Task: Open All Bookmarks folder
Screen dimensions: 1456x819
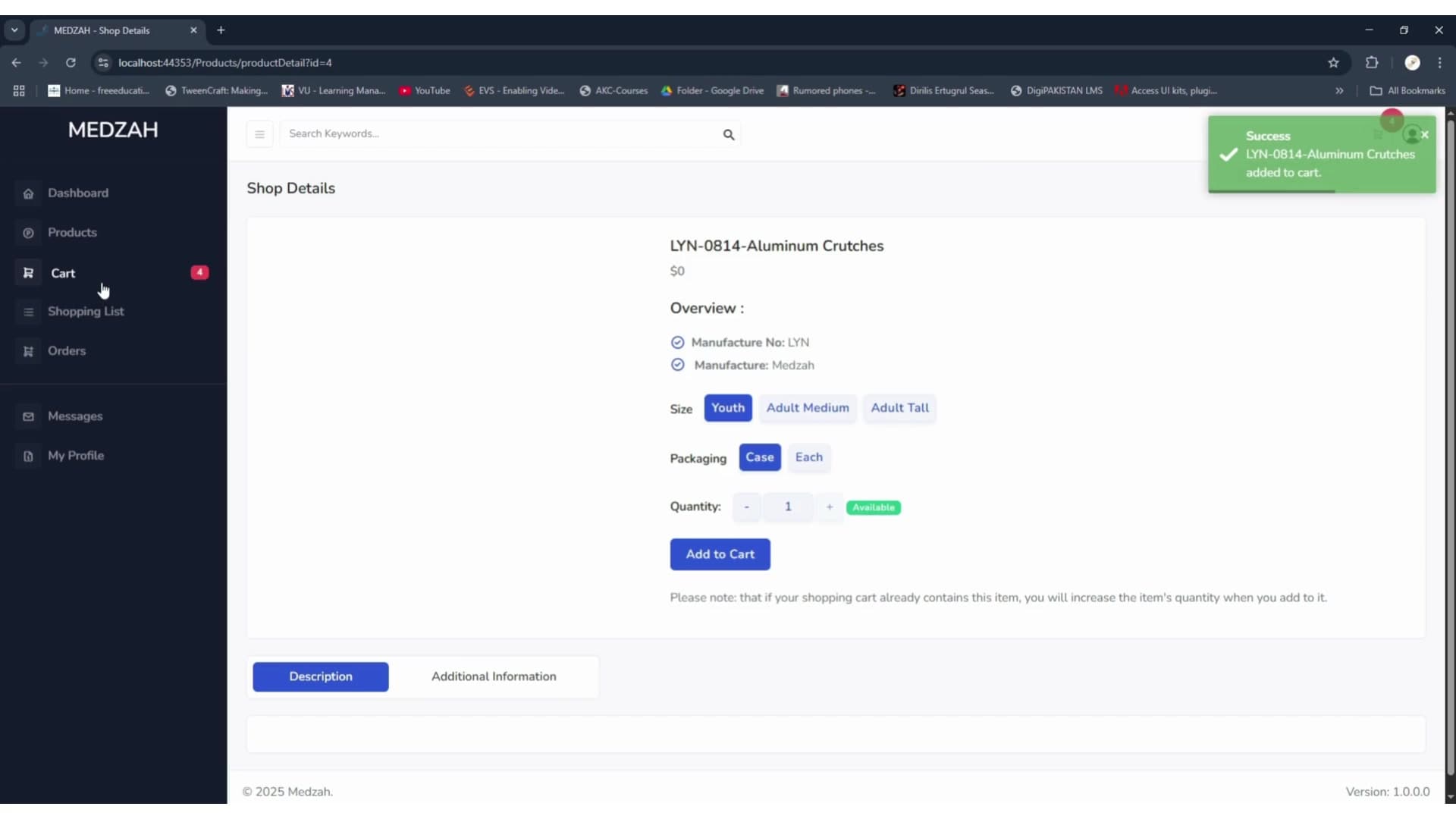Action: (x=1407, y=90)
